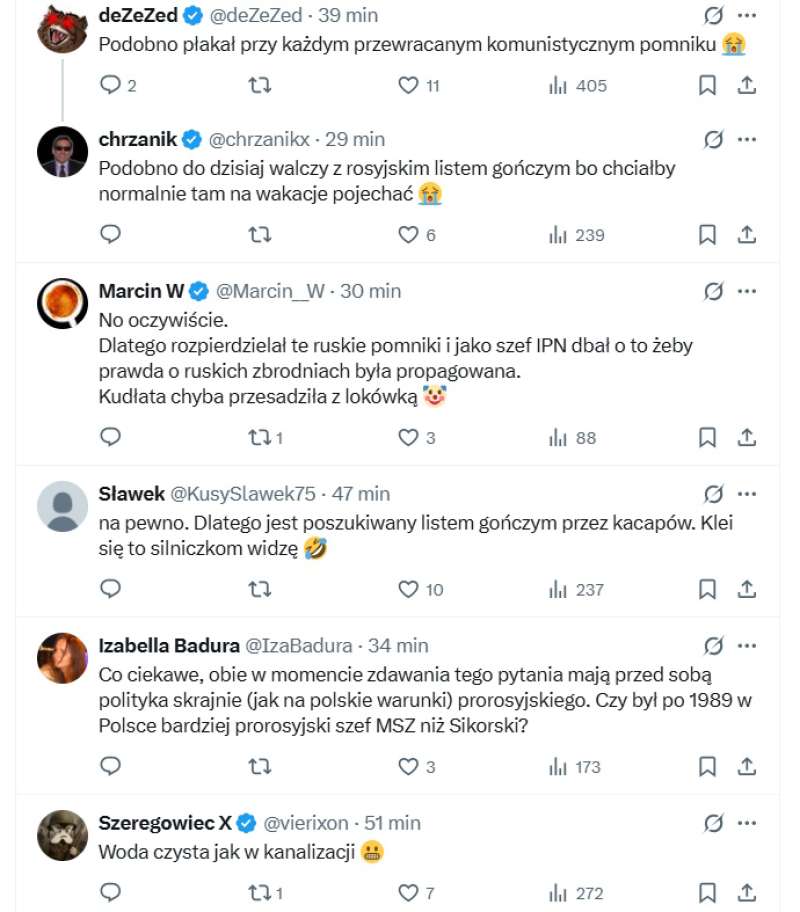Click Izabella Badura's display name
This screenshot has height=912, width=800.
coord(169,645)
